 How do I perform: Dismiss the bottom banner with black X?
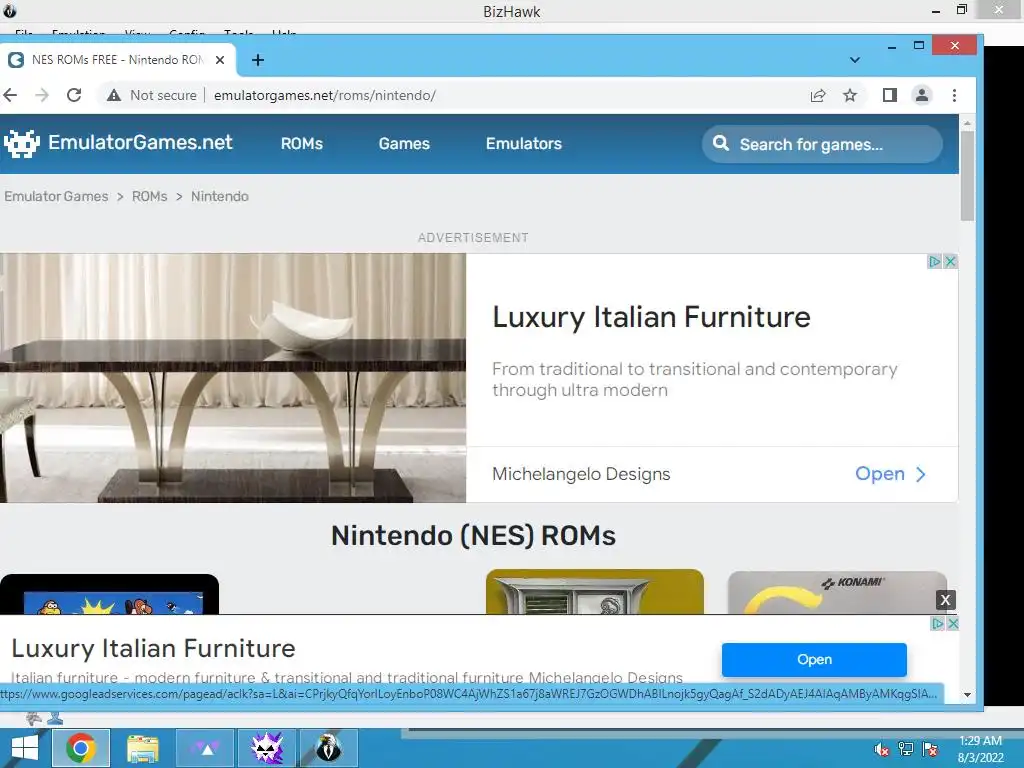pyautogui.click(x=945, y=600)
